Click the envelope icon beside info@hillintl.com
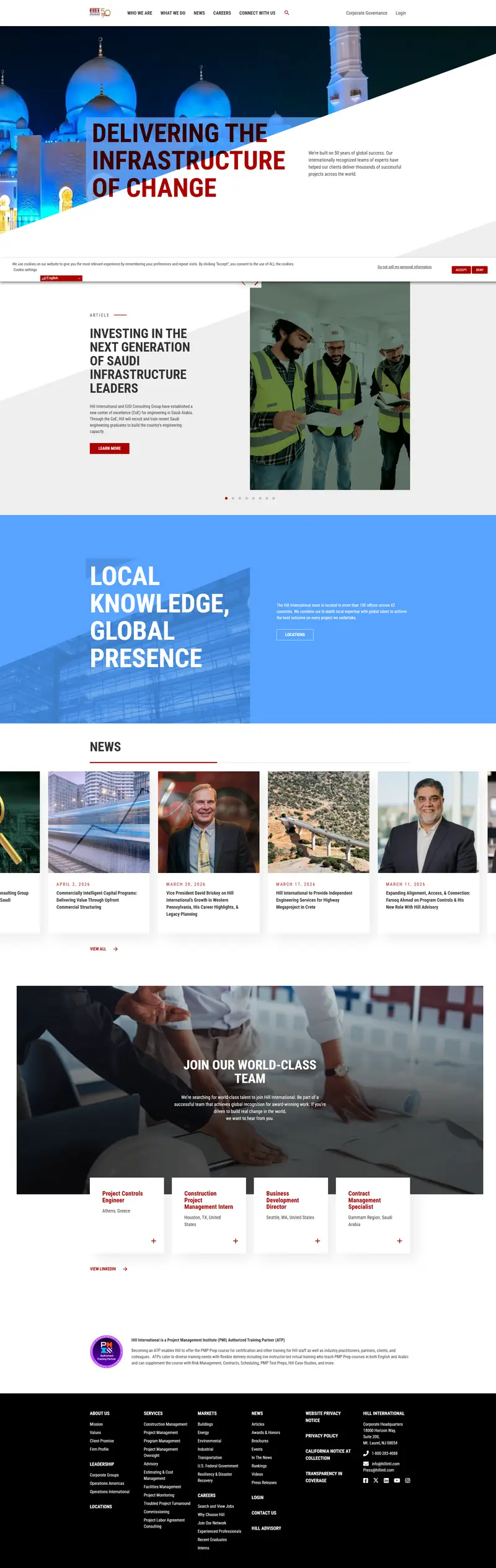Screen dimensions: 496x1568 366,1464
